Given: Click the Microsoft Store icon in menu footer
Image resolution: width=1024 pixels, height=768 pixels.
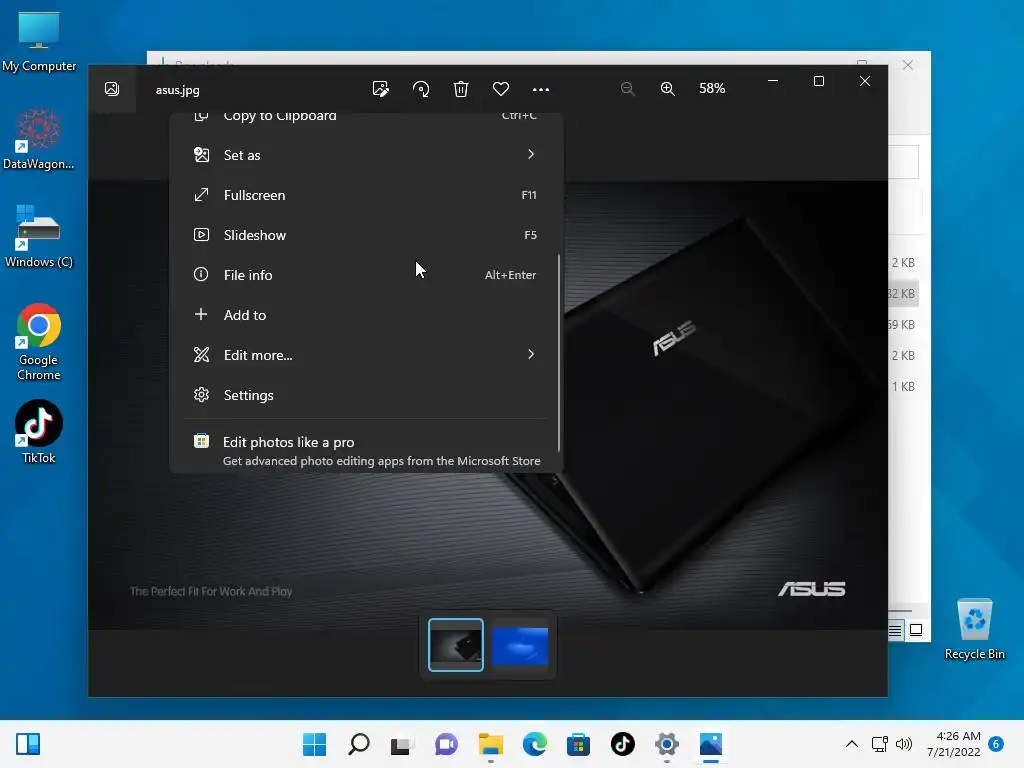Looking at the screenshot, I should 201,441.
